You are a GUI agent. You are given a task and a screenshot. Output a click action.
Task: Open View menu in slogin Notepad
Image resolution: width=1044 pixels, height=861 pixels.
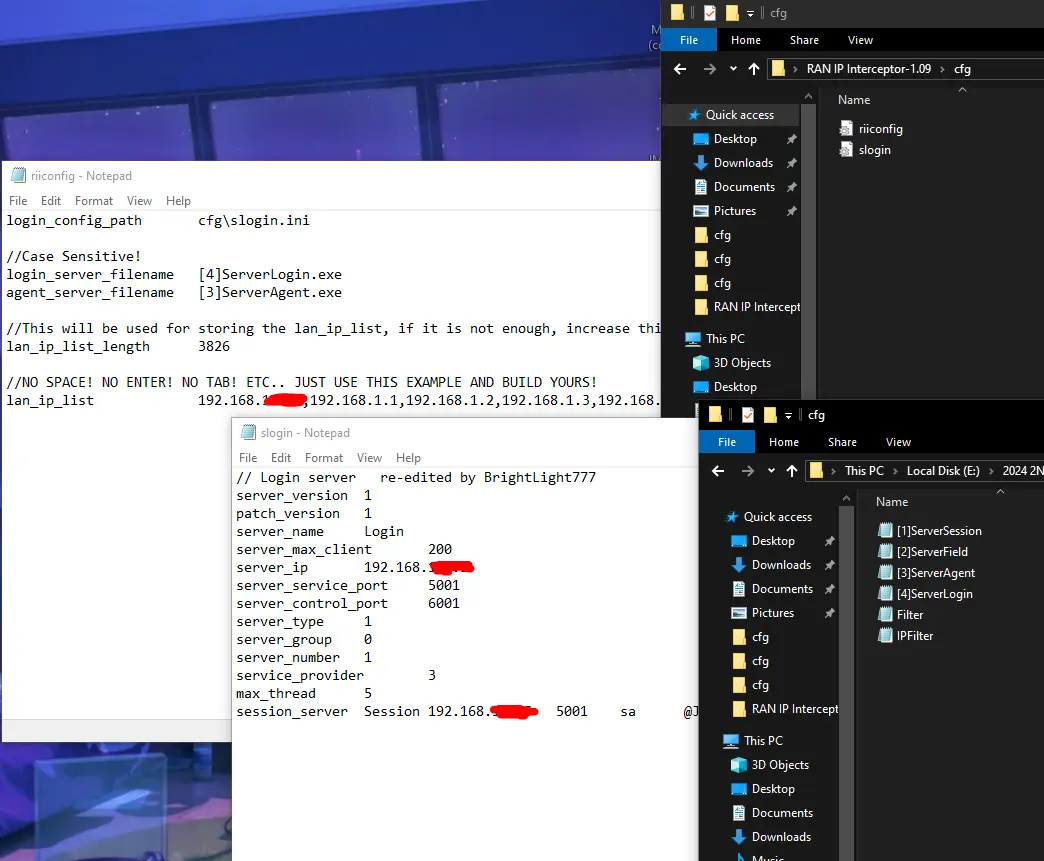point(370,457)
